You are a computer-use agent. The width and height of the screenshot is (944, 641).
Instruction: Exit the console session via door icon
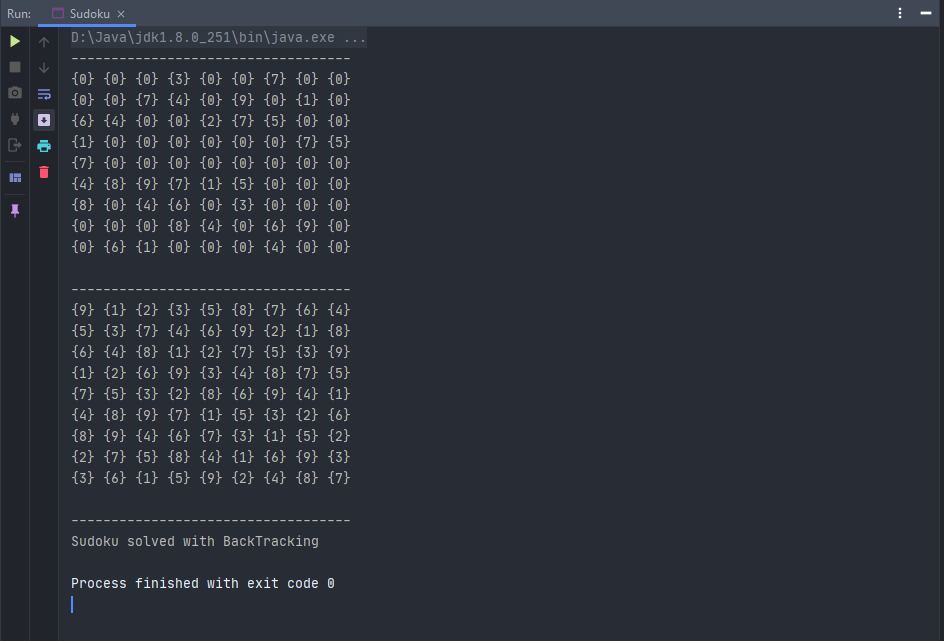[15, 144]
